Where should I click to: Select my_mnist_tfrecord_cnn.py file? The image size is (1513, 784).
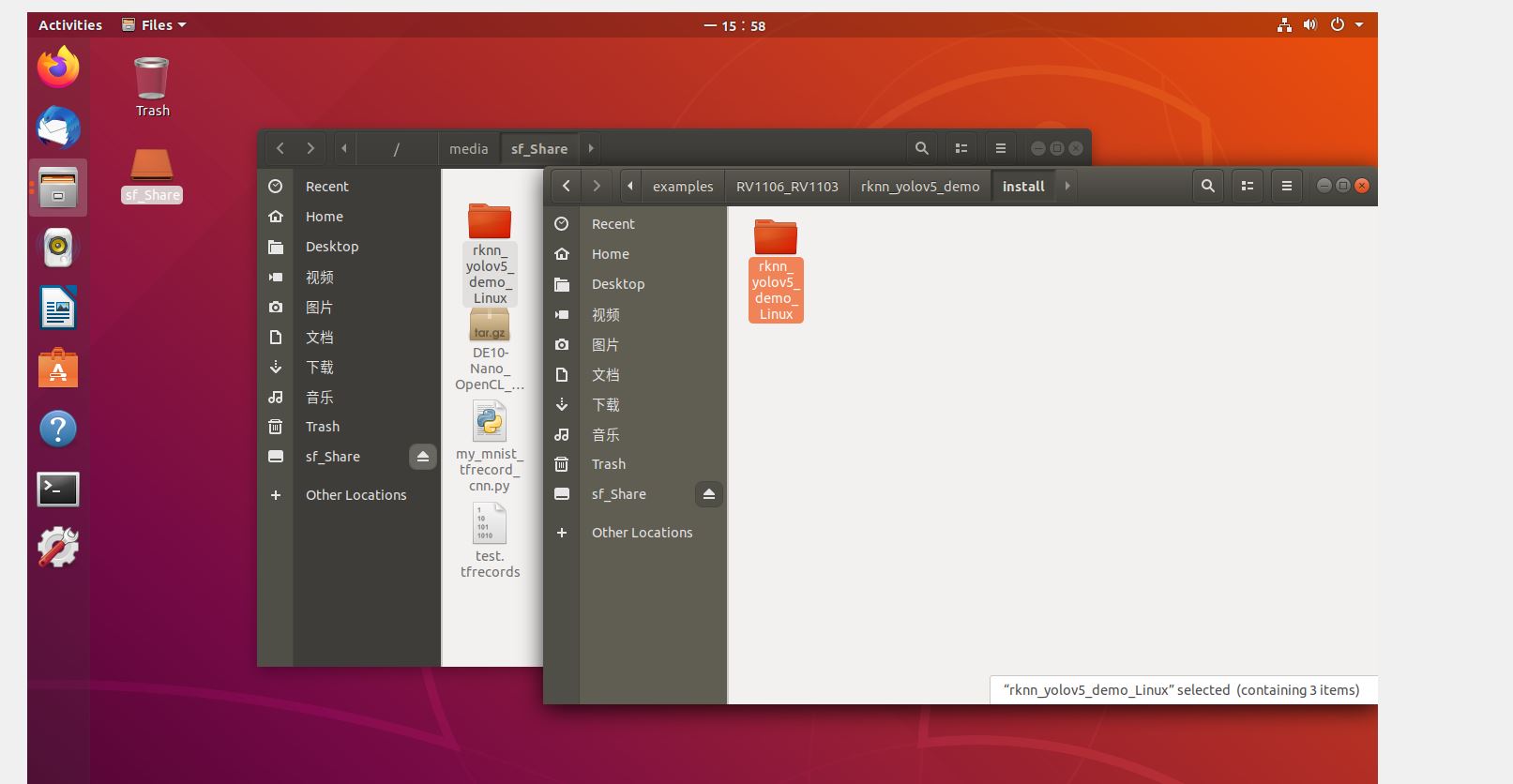[490, 447]
